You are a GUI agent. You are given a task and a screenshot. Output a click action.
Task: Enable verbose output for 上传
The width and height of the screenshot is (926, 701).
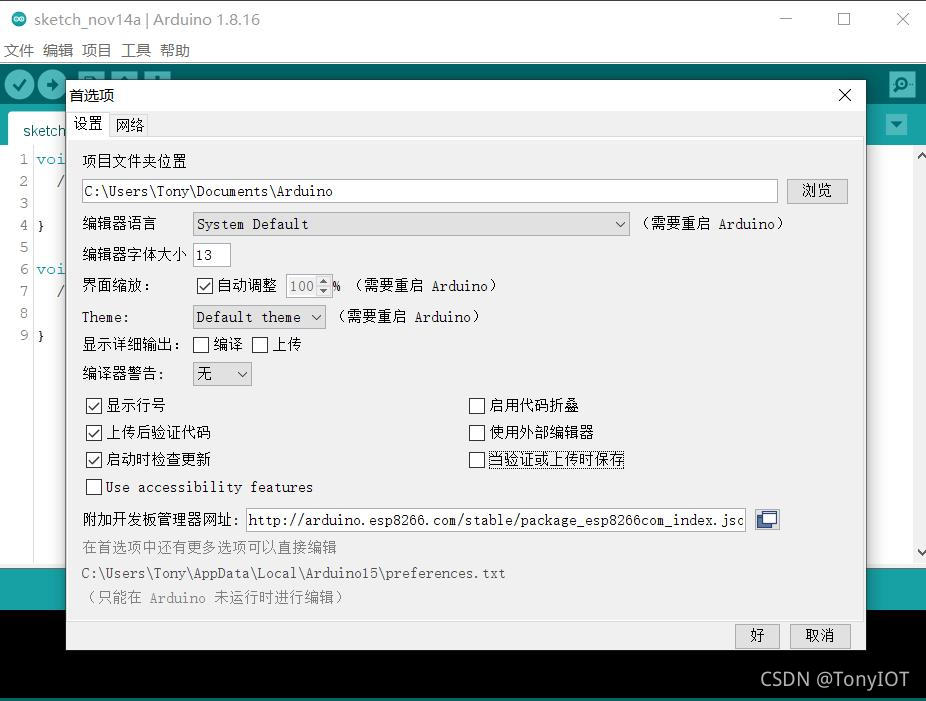point(260,345)
